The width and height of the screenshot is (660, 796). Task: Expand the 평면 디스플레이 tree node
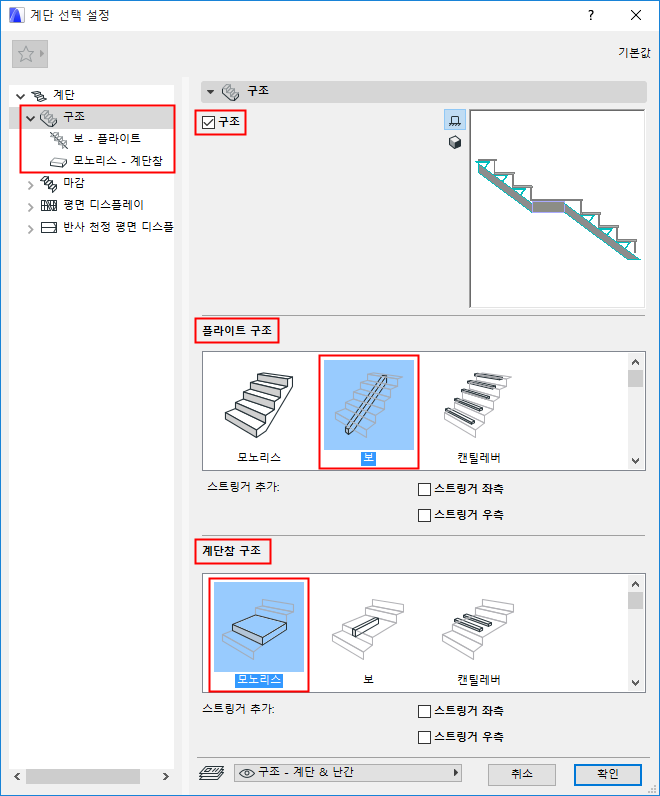coord(30,207)
